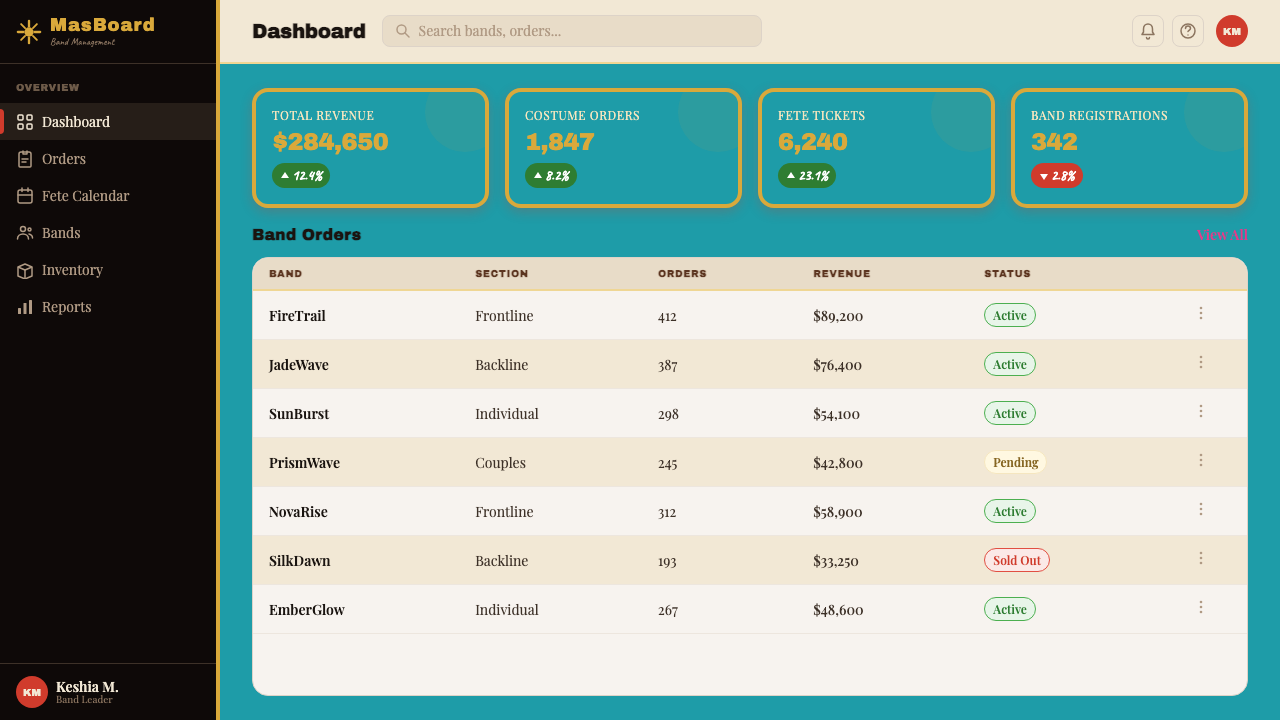Click the Pending status badge for PrismWave
The width and height of the screenshot is (1280, 720).
(x=1015, y=462)
